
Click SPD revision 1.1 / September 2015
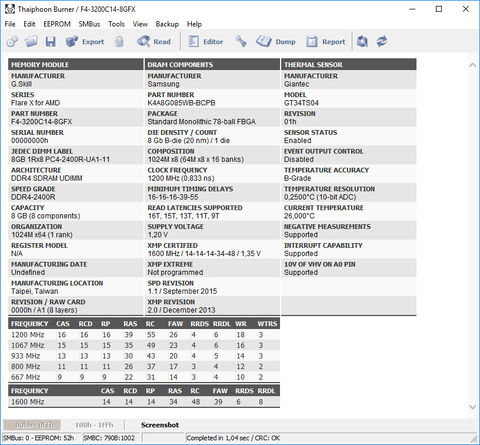click(x=182, y=291)
